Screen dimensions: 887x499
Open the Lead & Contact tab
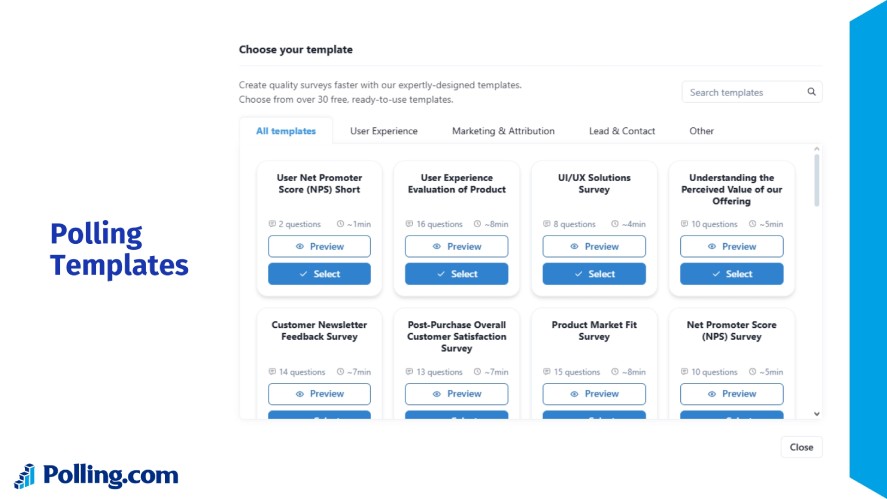click(x=622, y=131)
